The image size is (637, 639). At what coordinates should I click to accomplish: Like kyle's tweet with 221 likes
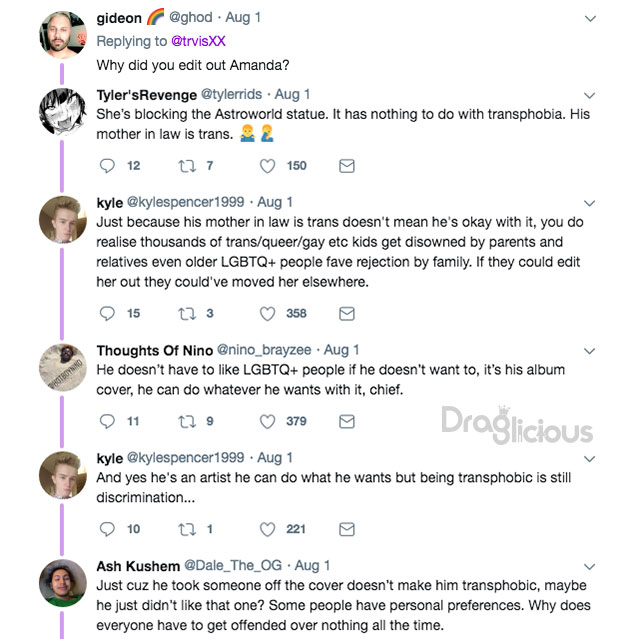(267, 529)
